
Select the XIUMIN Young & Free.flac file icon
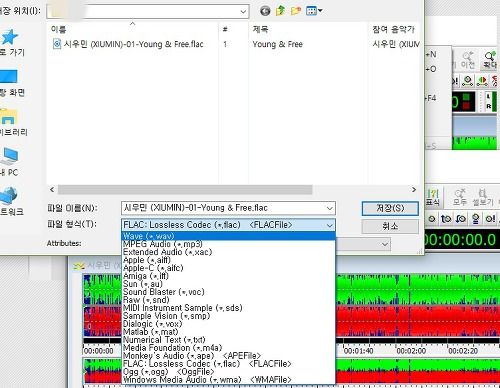coord(57,44)
